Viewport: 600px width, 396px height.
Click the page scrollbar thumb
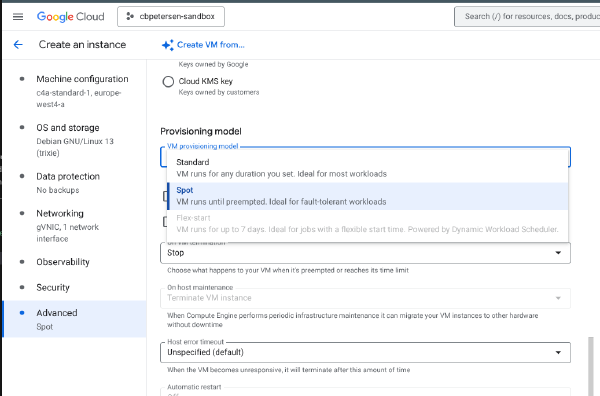(x=592, y=366)
